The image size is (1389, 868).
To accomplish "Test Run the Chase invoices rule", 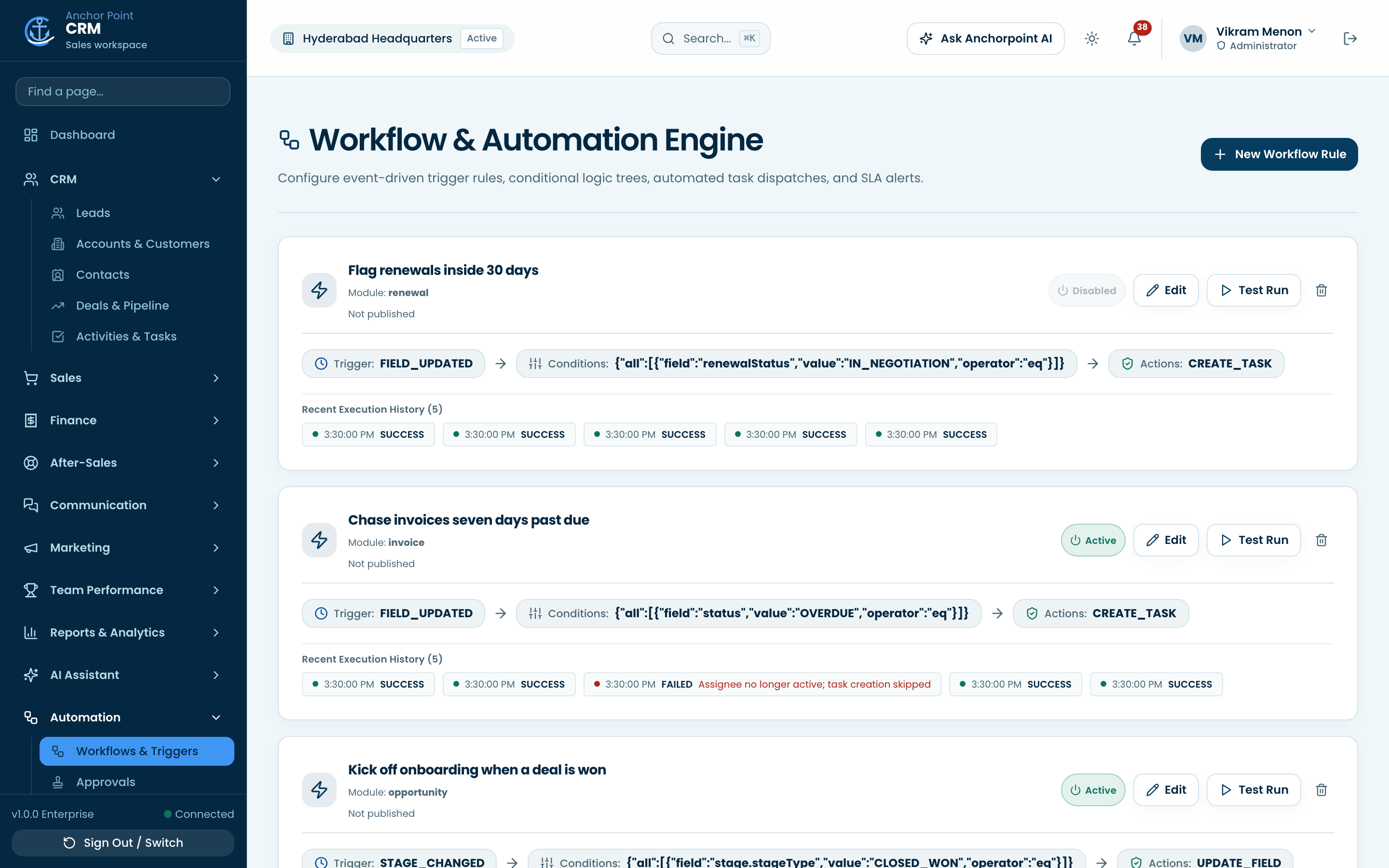I will coord(1253,540).
